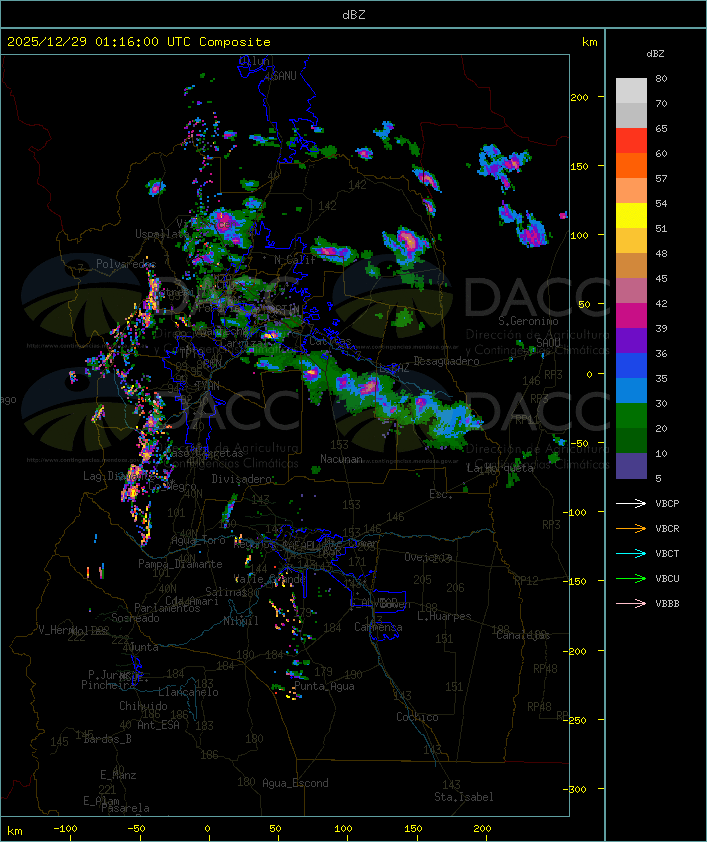The height and width of the screenshot is (842, 707).
Task: Click the 'dBZ' heading above the color scale
Action: click(x=655, y=54)
